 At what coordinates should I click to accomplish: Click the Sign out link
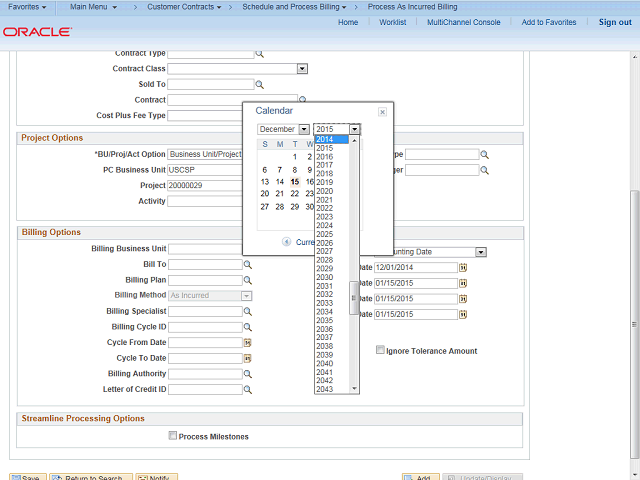click(614, 22)
